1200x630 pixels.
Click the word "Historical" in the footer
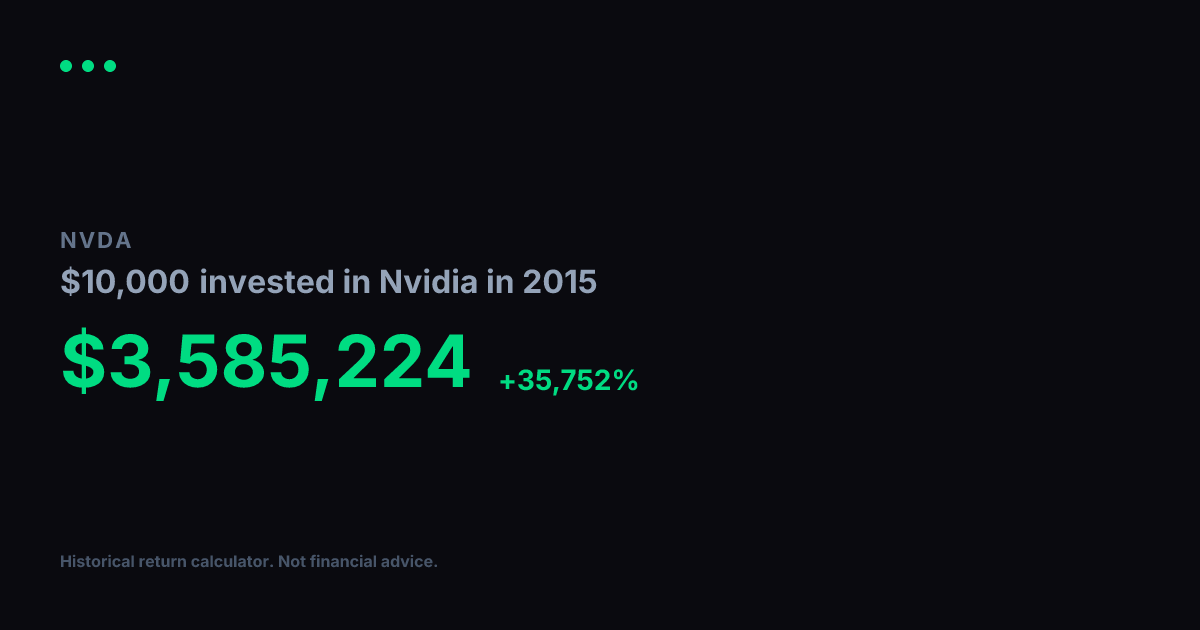pyautogui.click(x=97, y=562)
